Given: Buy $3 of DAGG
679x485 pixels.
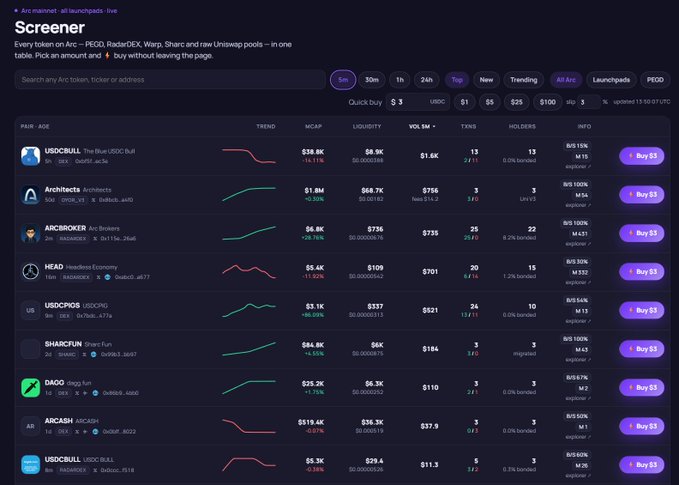Looking at the screenshot, I should [641, 388].
